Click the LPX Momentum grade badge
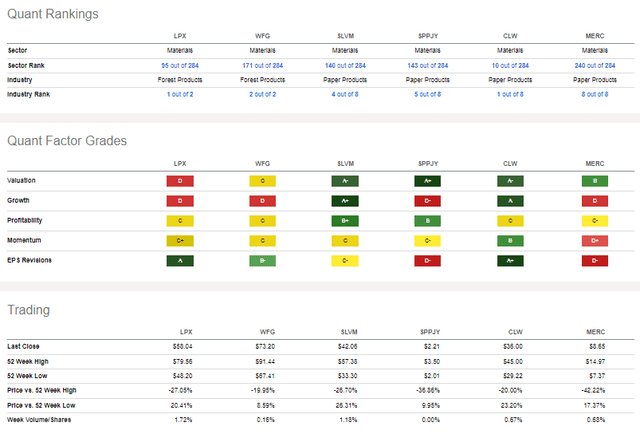Image resolution: width=640 pixels, height=438 pixels. click(x=180, y=241)
